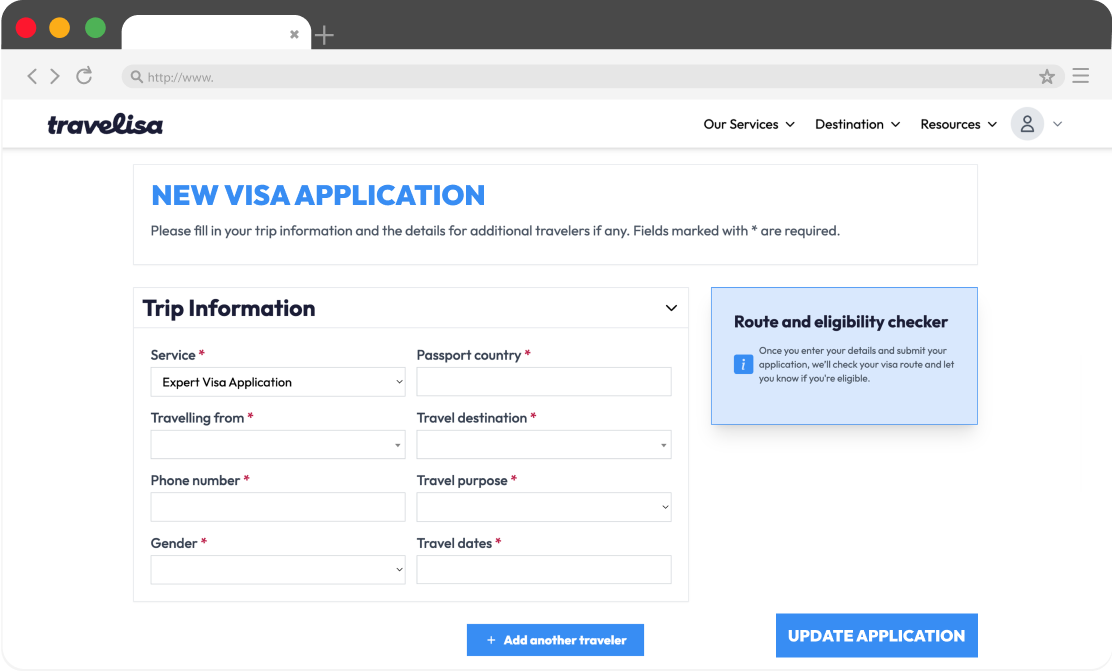Click the browser back arrow
Image resolution: width=1112 pixels, height=672 pixels.
(32, 76)
